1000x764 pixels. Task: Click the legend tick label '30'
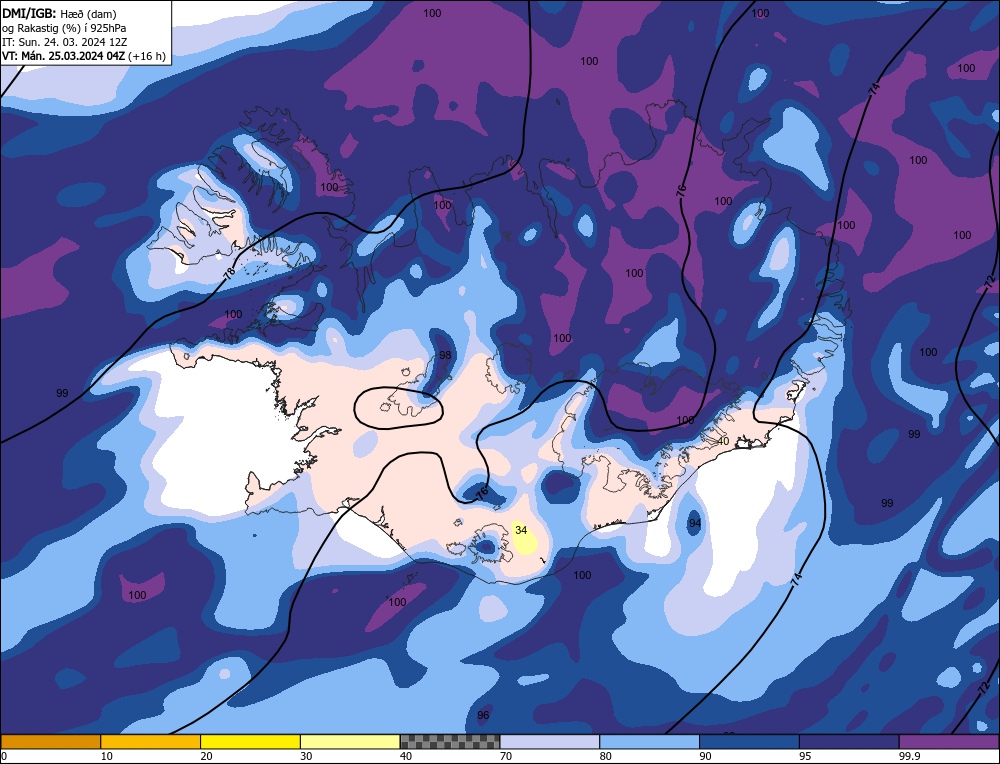306,756
